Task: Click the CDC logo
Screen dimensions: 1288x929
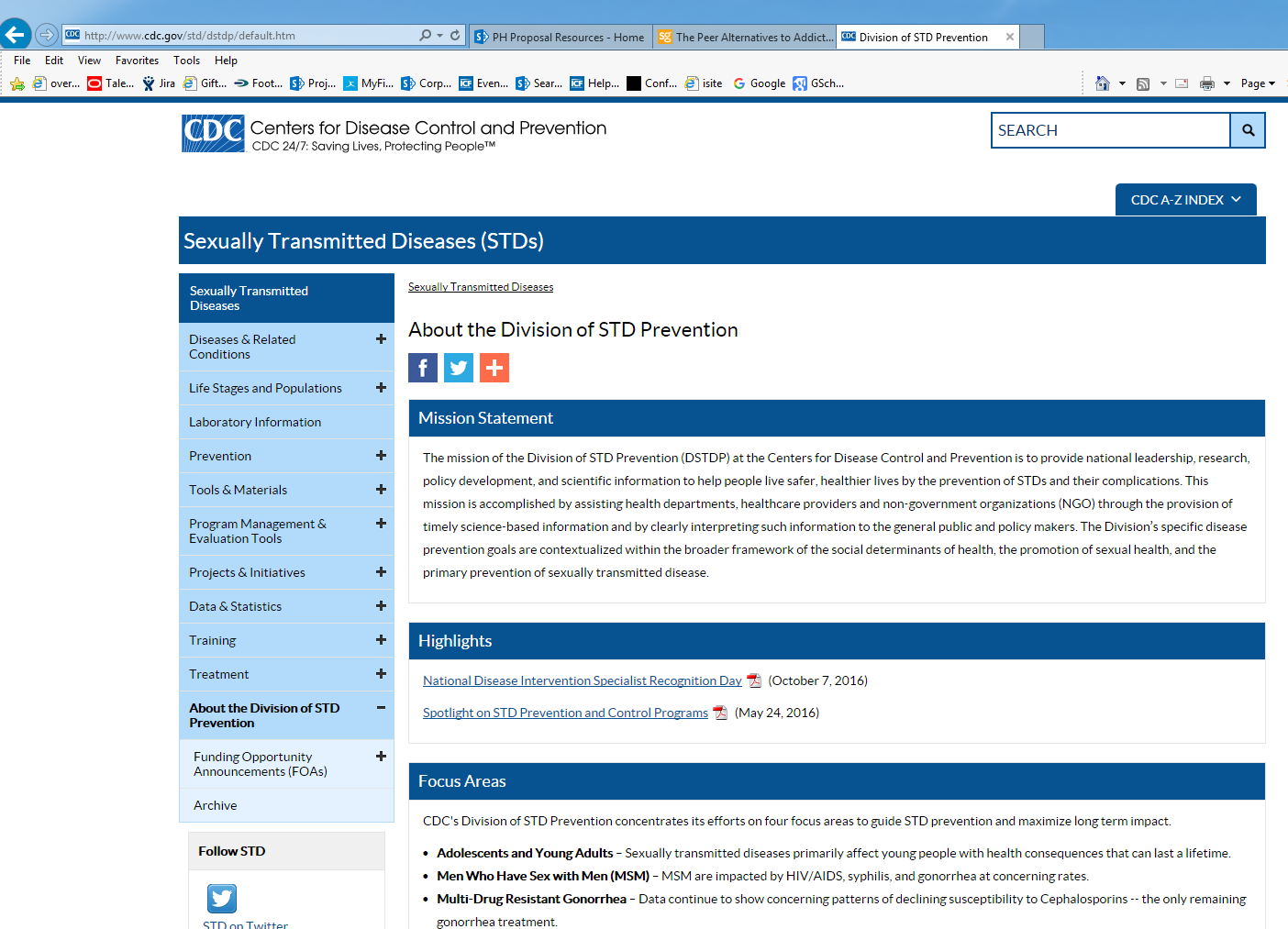Action: 213,133
